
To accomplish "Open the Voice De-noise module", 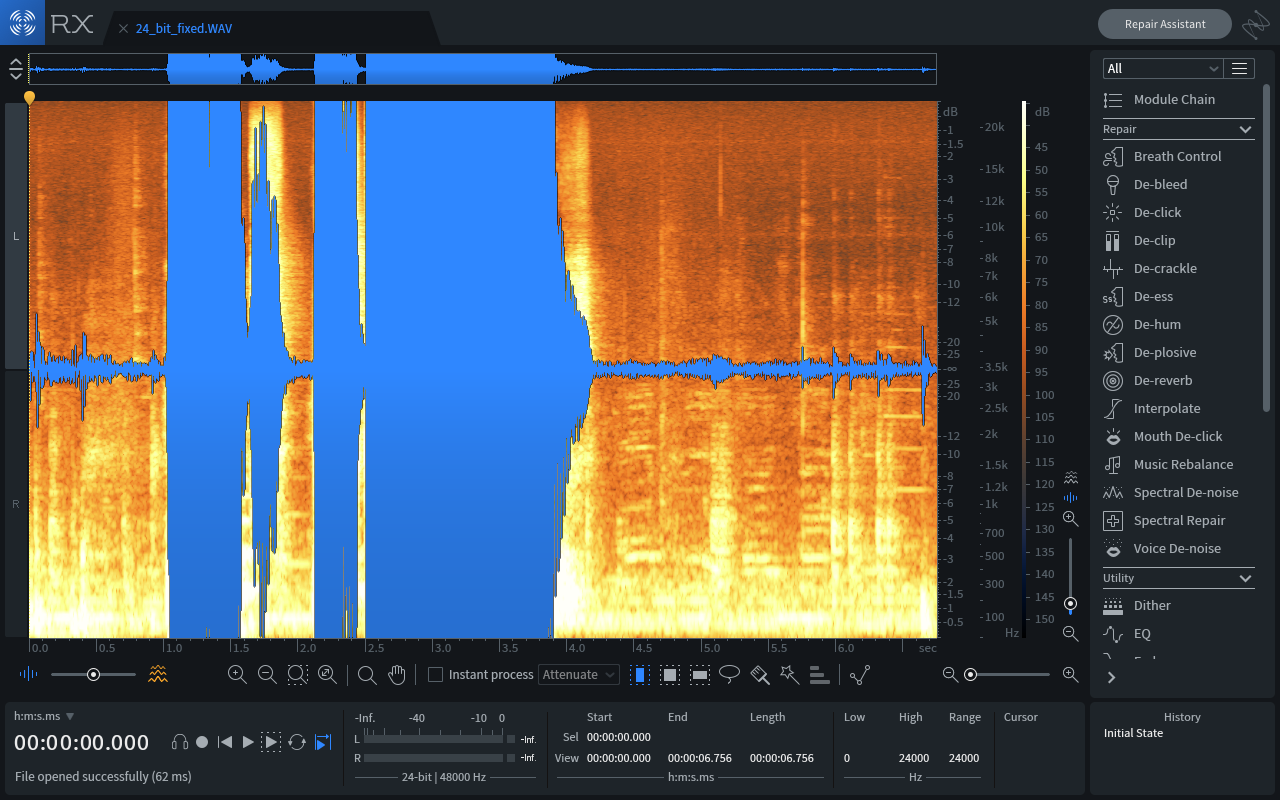I will (x=1177, y=548).
